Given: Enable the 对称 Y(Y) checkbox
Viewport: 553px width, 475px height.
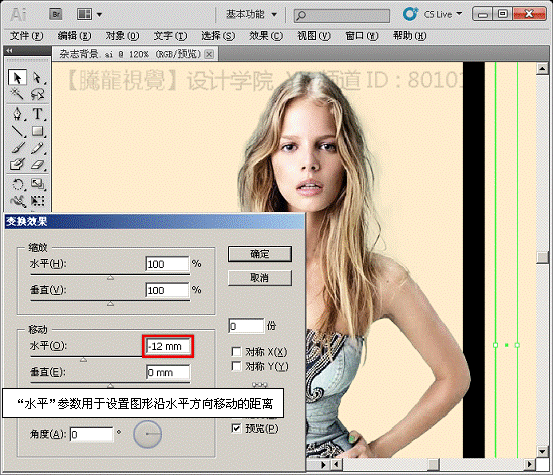Looking at the screenshot, I should [x=236, y=366].
